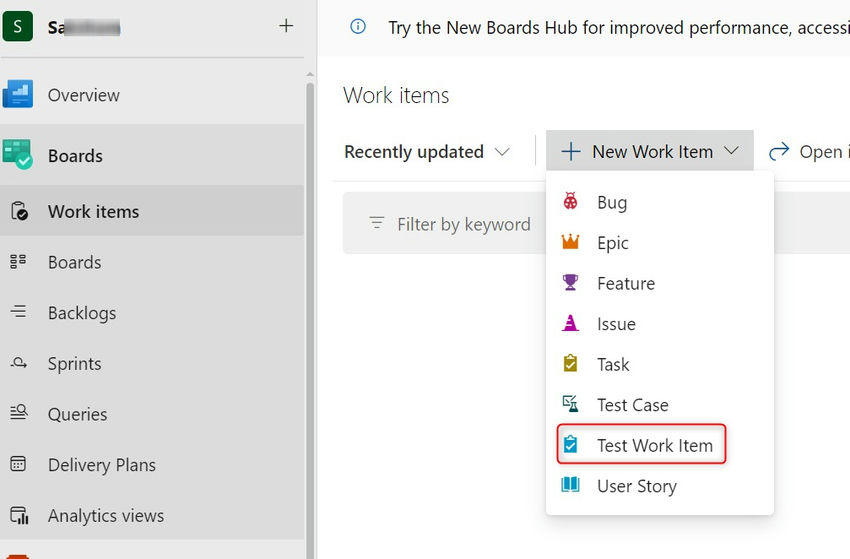The width and height of the screenshot is (850, 559).
Task: Click the Epic crown icon
Action: point(570,243)
